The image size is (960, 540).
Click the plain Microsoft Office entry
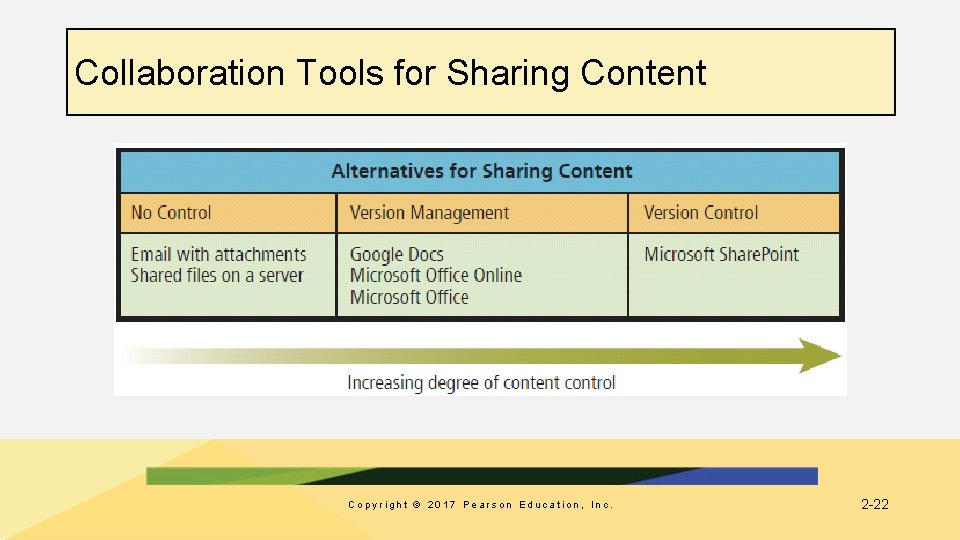[x=409, y=297]
